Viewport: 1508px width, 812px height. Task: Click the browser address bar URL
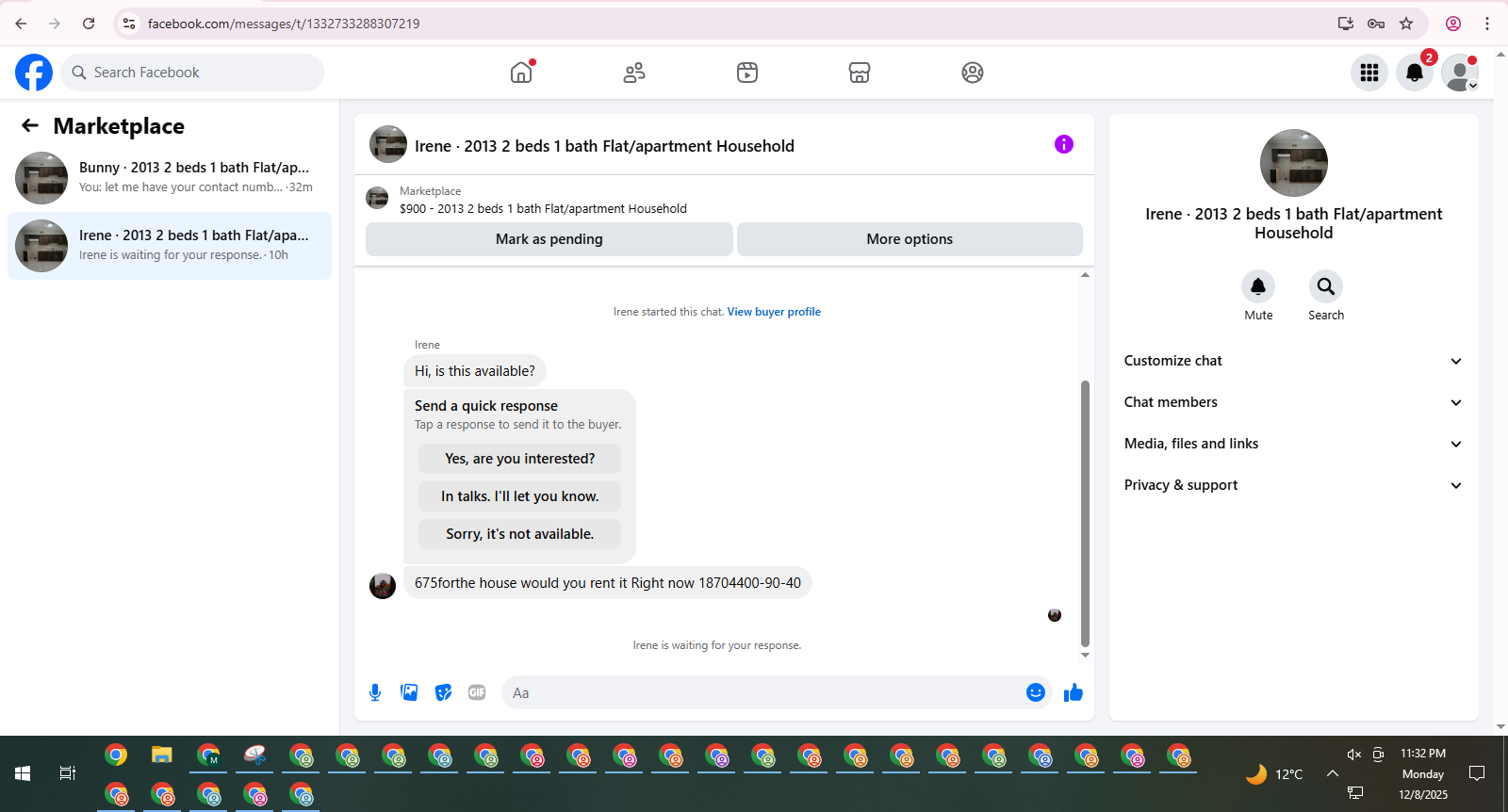click(x=284, y=24)
